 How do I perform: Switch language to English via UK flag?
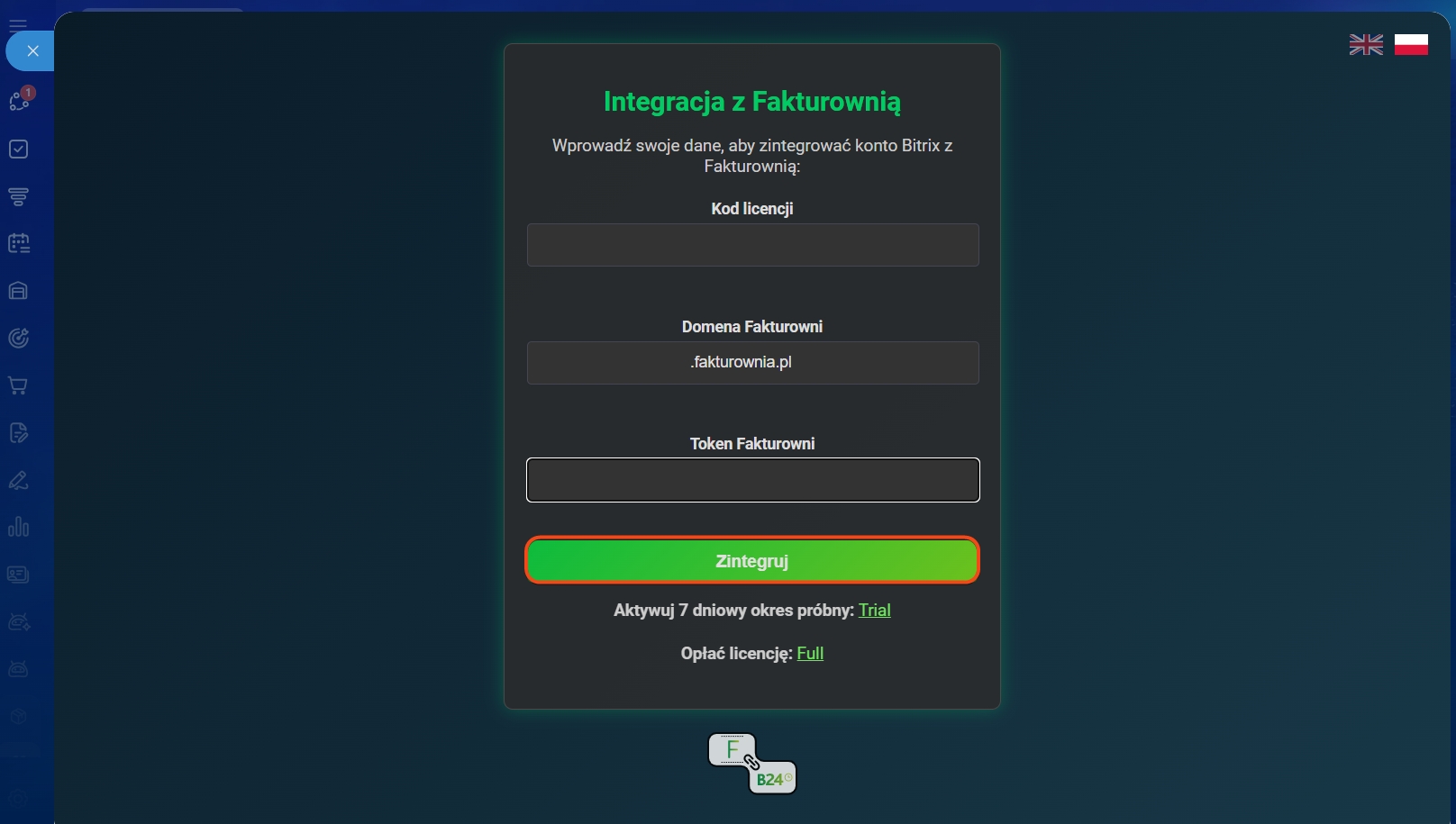pos(1366,44)
